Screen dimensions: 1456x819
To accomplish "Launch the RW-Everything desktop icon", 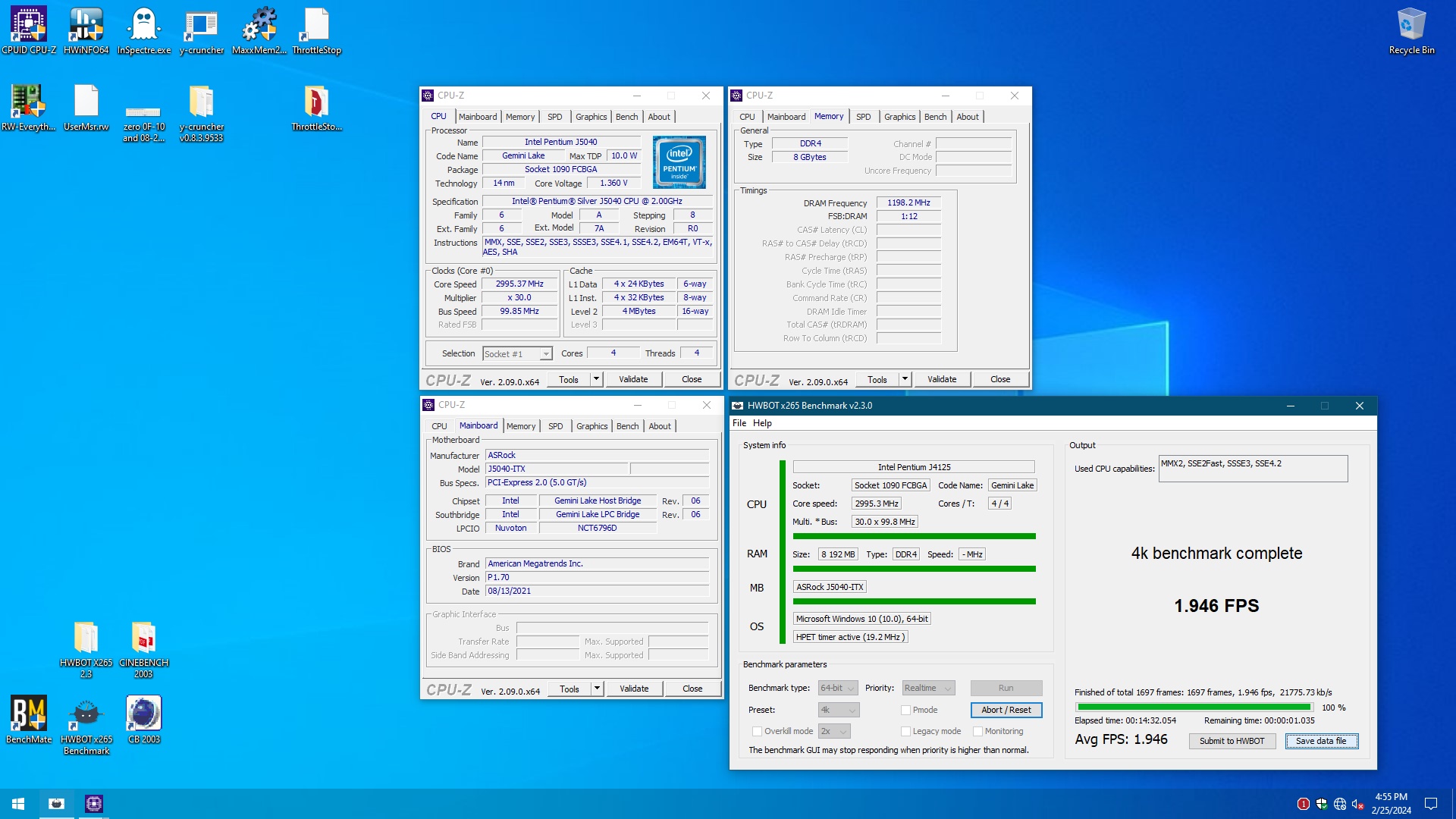I will pyautogui.click(x=29, y=107).
